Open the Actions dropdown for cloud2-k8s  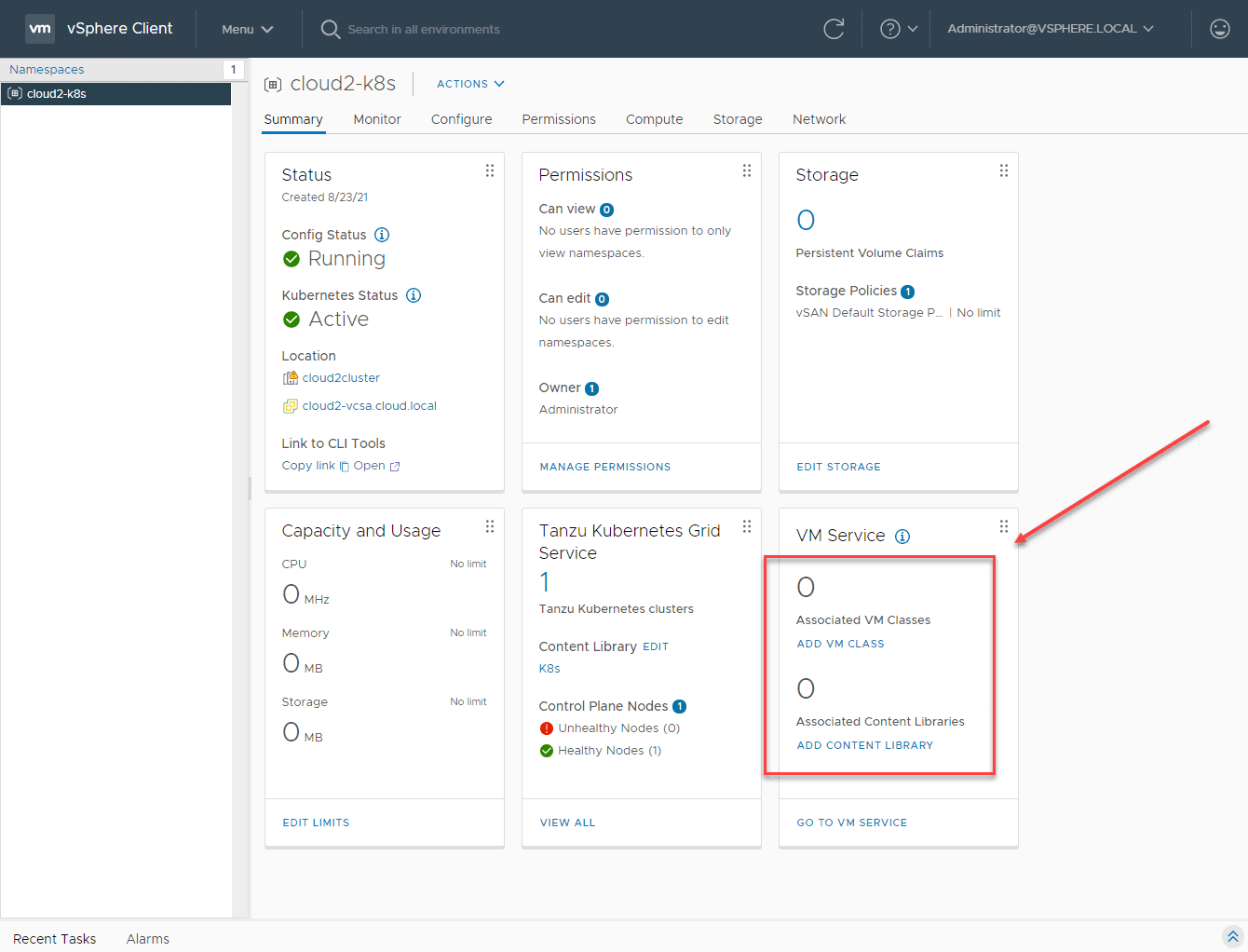(x=470, y=84)
